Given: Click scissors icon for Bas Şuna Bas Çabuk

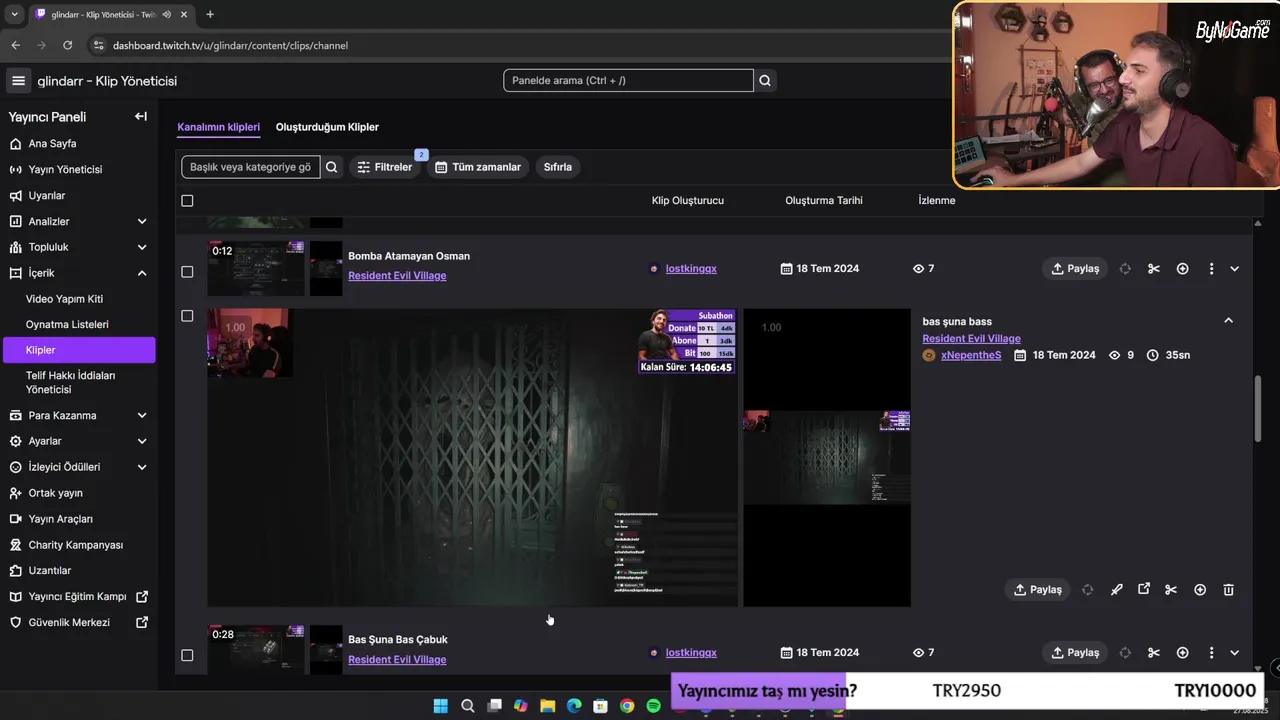Looking at the screenshot, I should tap(1154, 653).
